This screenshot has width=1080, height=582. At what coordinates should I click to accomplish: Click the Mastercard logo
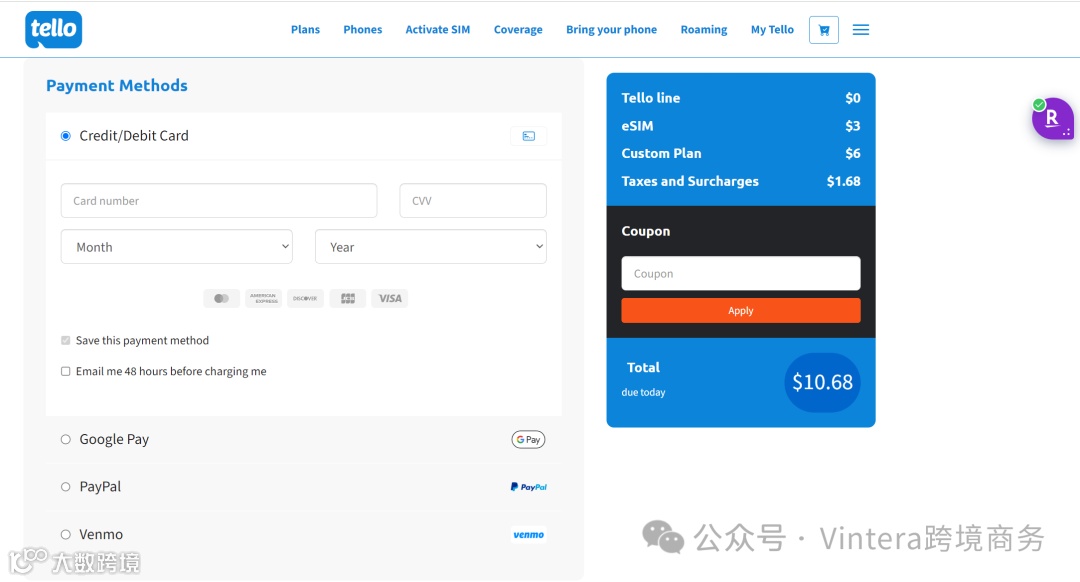[221, 298]
